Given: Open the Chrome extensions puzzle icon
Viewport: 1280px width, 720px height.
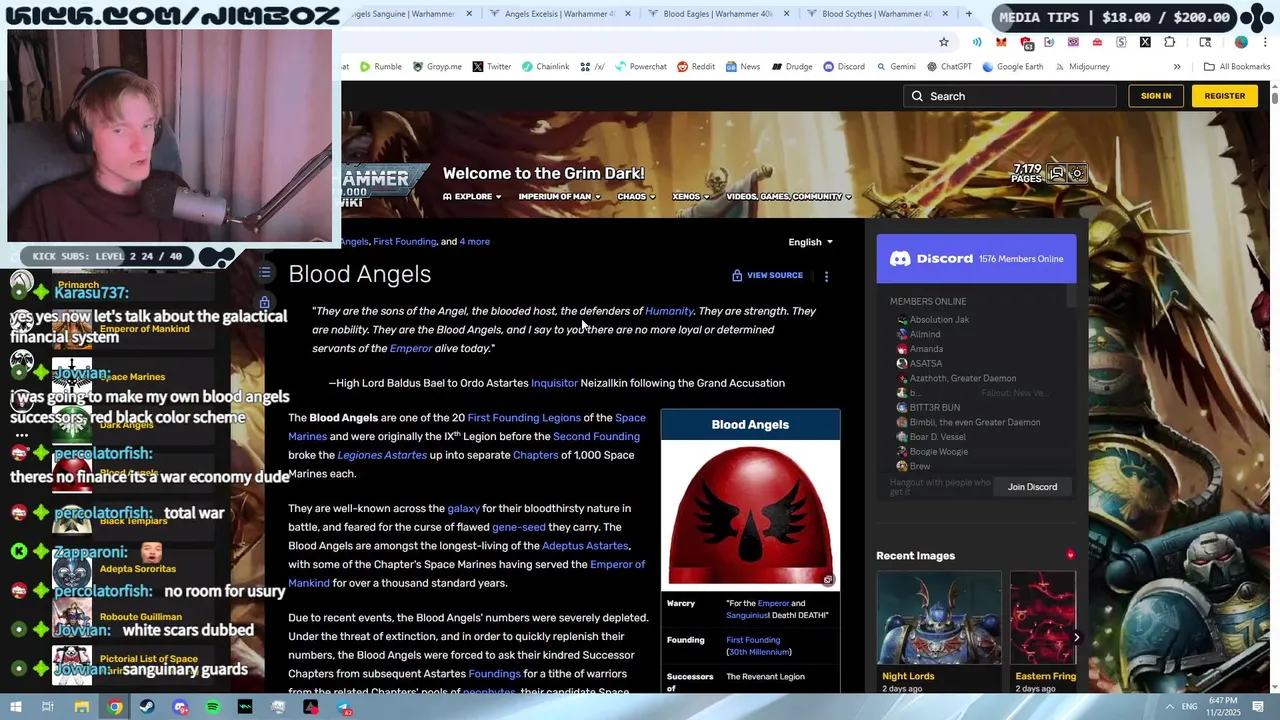Looking at the screenshot, I should tap(1169, 42).
